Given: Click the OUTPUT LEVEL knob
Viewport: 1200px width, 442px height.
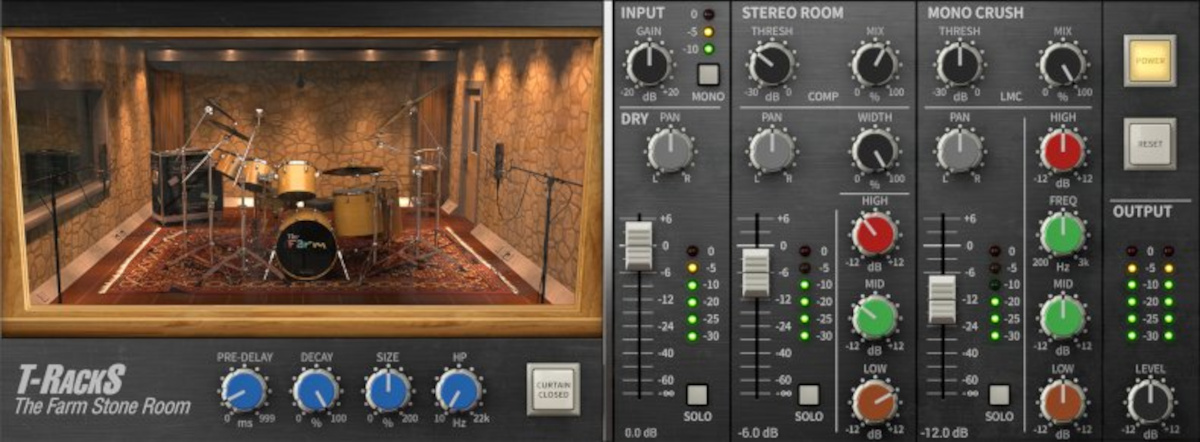Looking at the screenshot, I should [1150, 400].
